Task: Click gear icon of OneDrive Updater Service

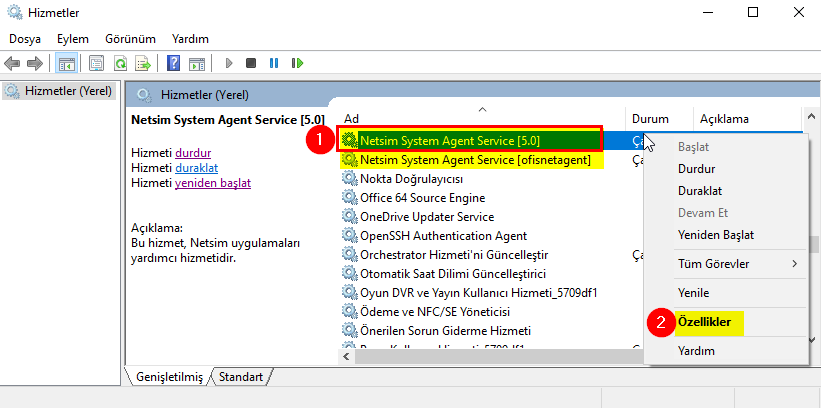Action: point(350,216)
